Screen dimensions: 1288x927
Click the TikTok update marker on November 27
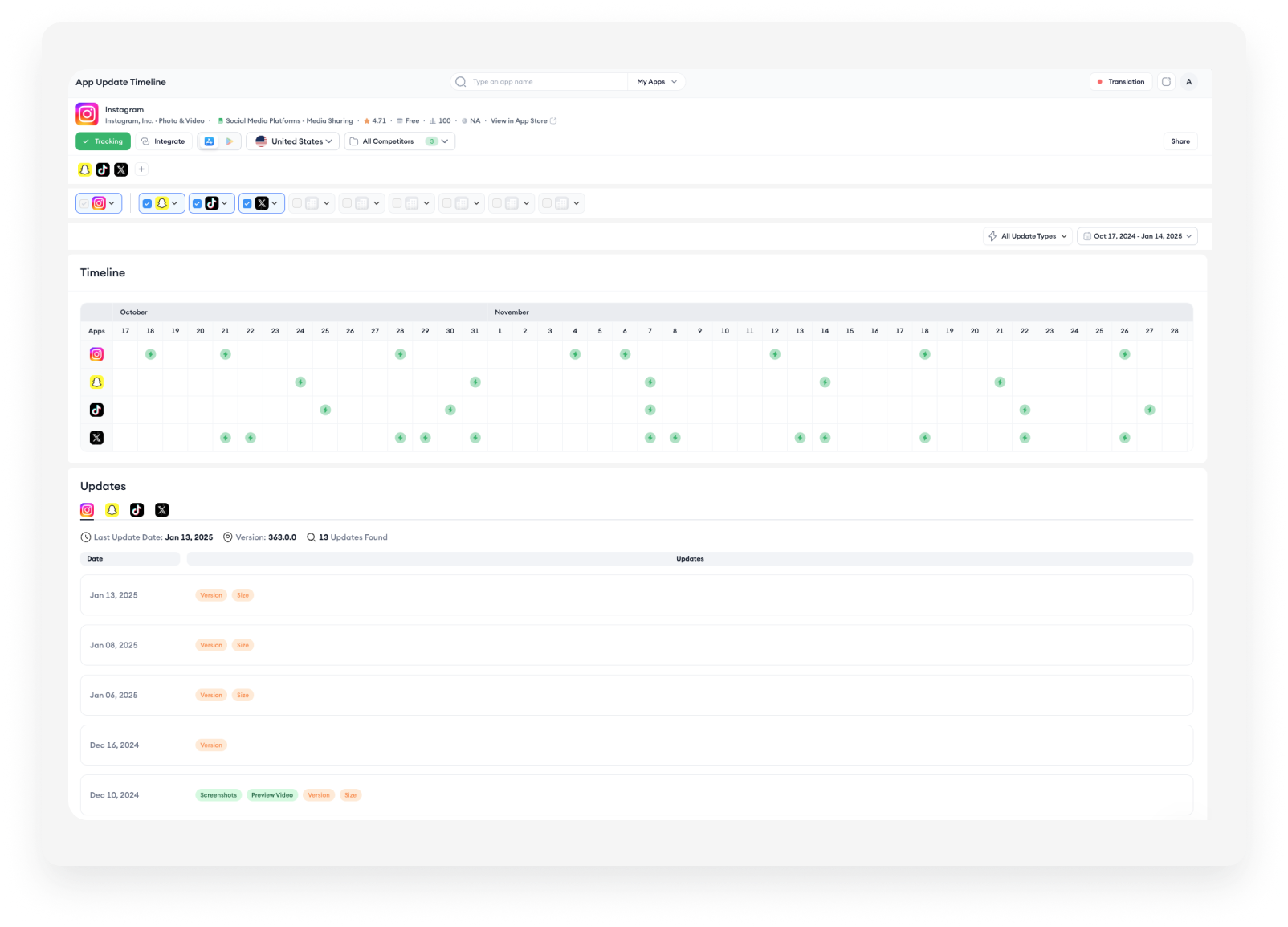[x=1150, y=410]
